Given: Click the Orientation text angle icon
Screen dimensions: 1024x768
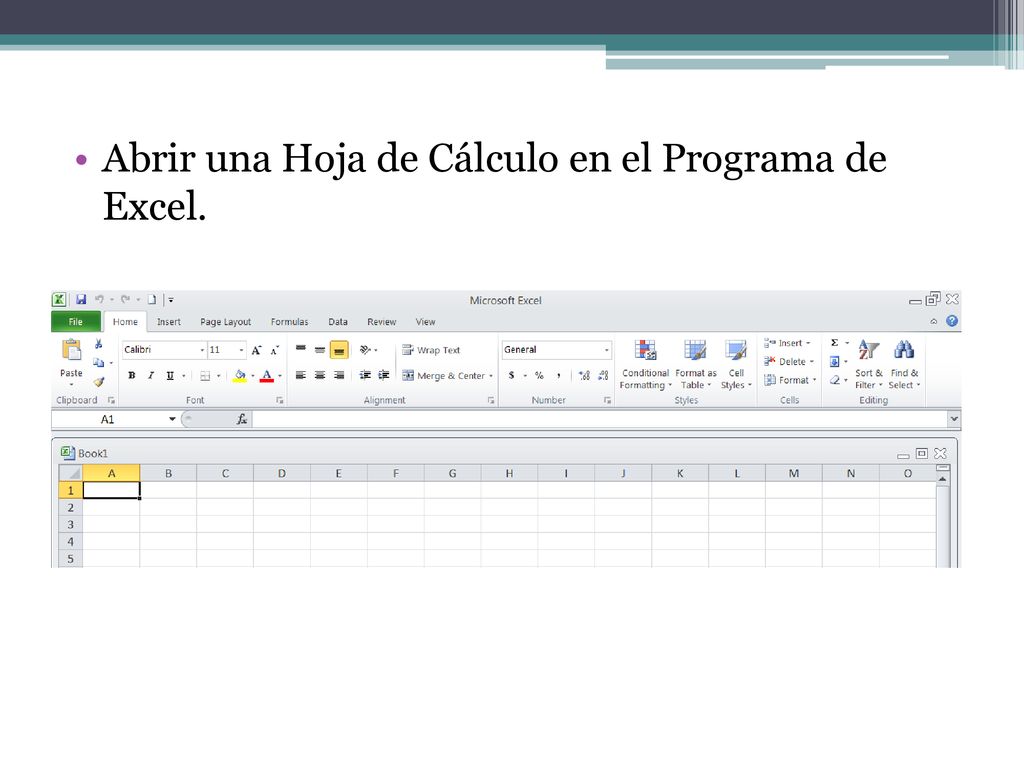Looking at the screenshot, I should click(366, 350).
